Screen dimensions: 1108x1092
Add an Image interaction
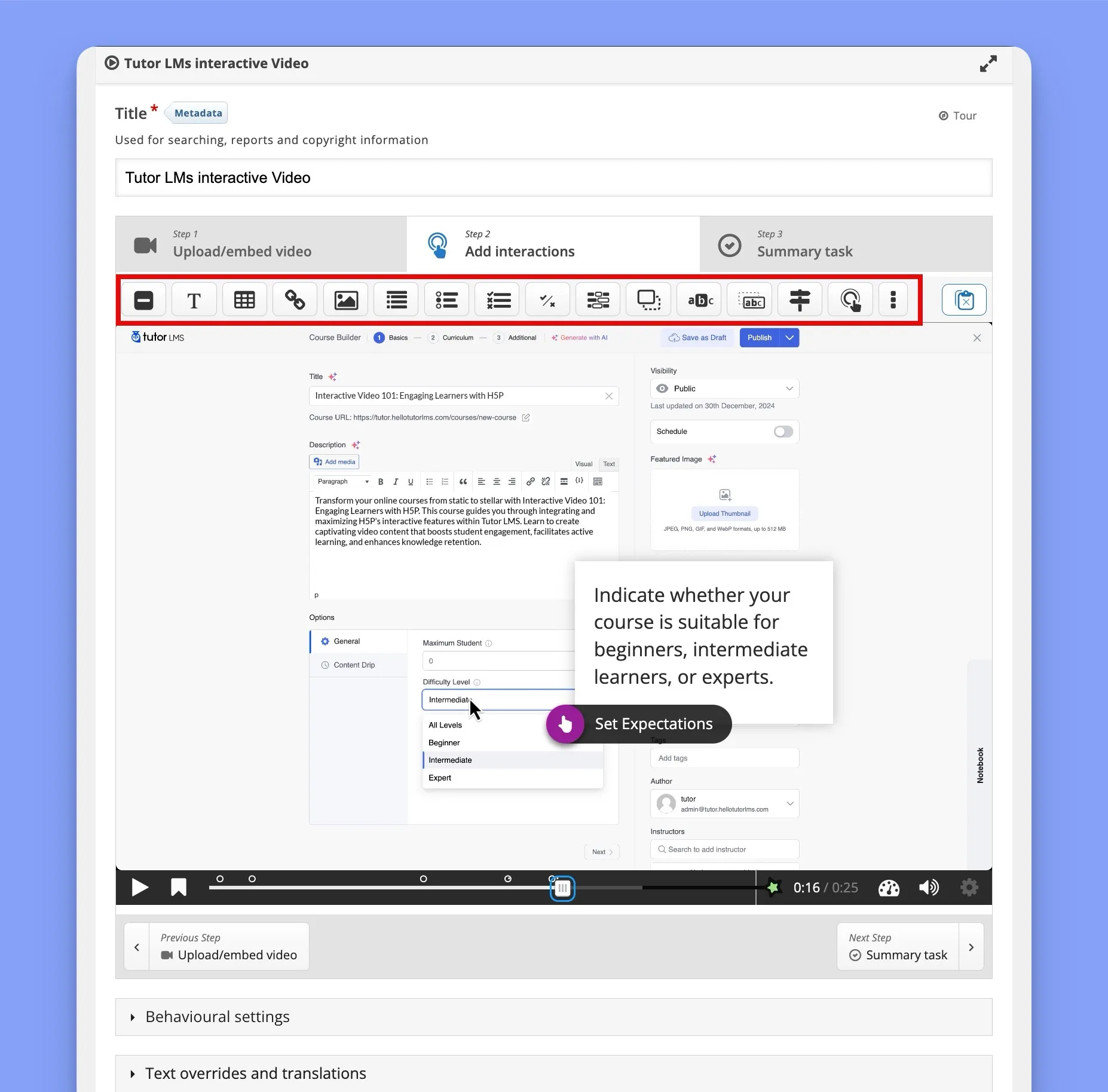(x=345, y=299)
